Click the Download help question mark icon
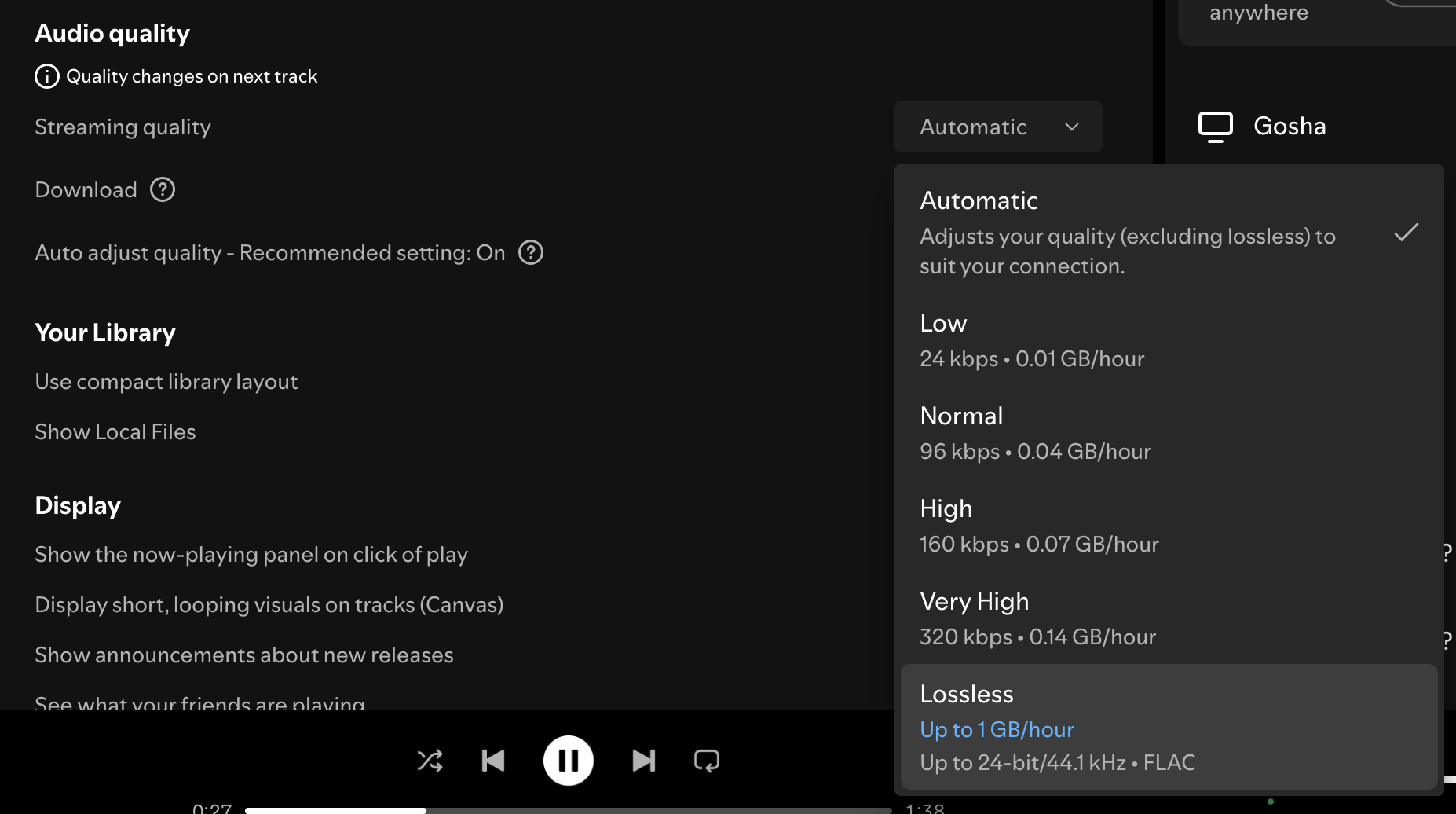 point(163,189)
